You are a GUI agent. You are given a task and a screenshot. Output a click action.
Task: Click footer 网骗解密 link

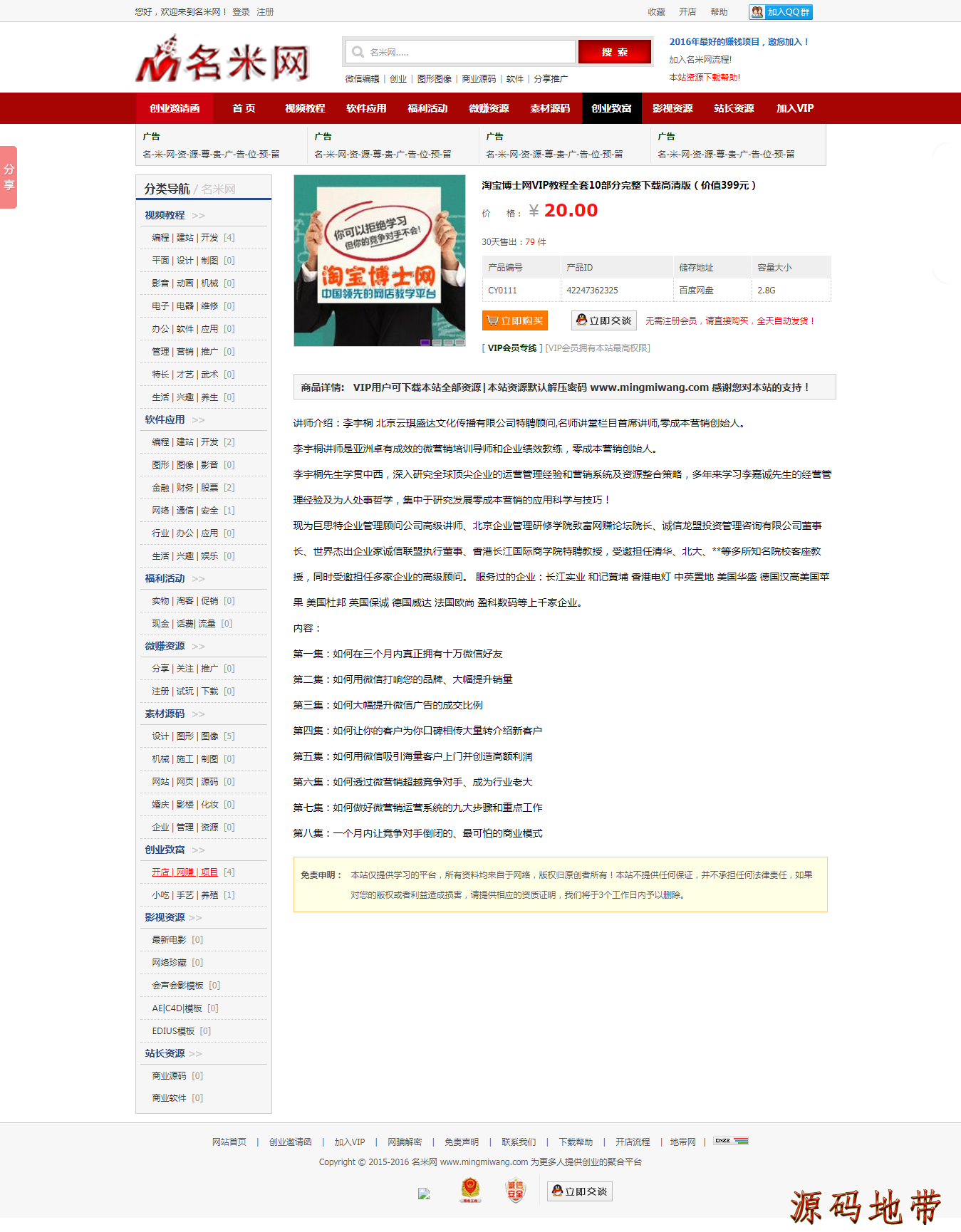405,1142
